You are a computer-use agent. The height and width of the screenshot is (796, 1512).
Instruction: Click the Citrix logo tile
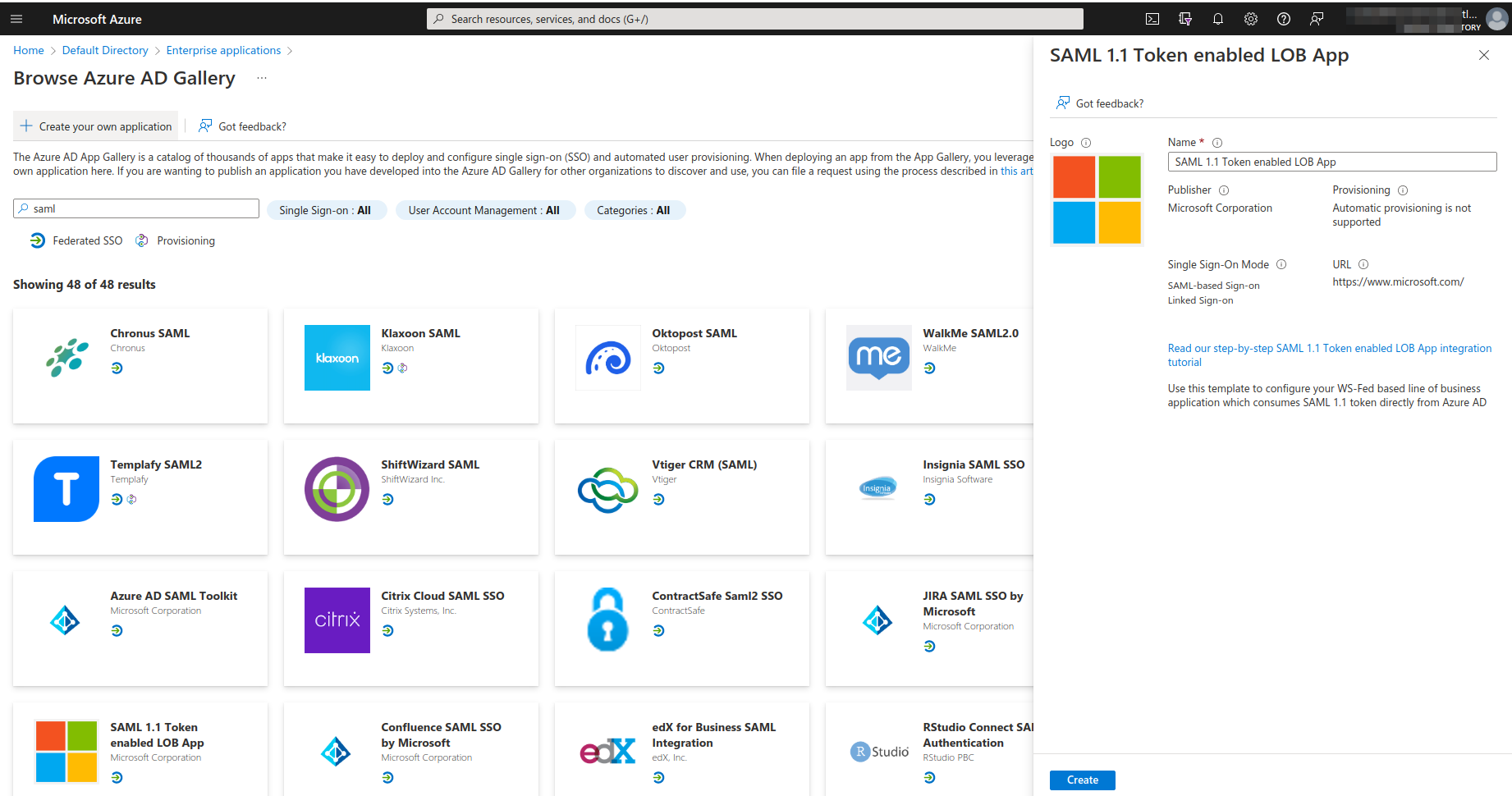coord(337,620)
